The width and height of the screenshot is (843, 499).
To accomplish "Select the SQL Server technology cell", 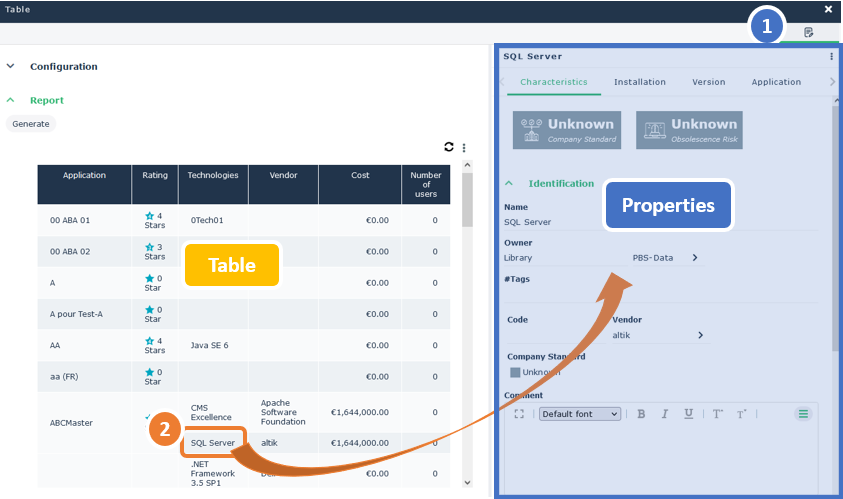I will coord(213,443).
